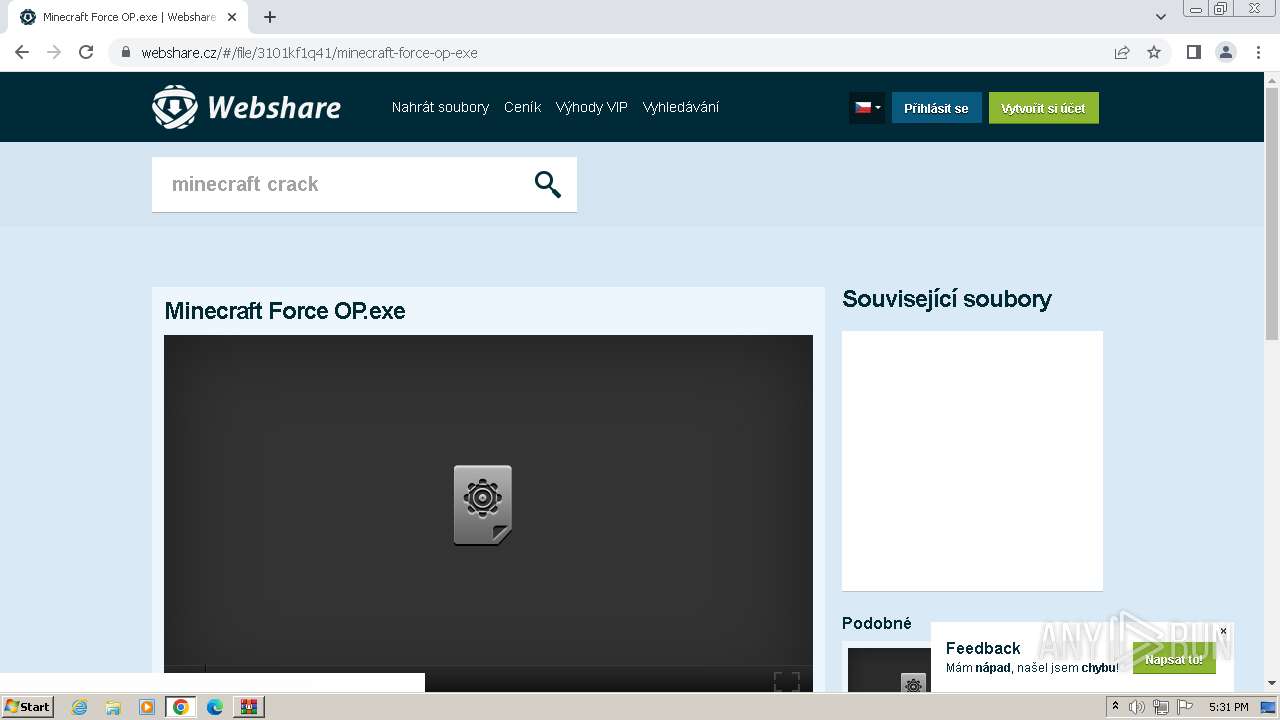1280x720 pixels.
Task: Open the Czech flag language dropdown
Action: coord(866,108)
